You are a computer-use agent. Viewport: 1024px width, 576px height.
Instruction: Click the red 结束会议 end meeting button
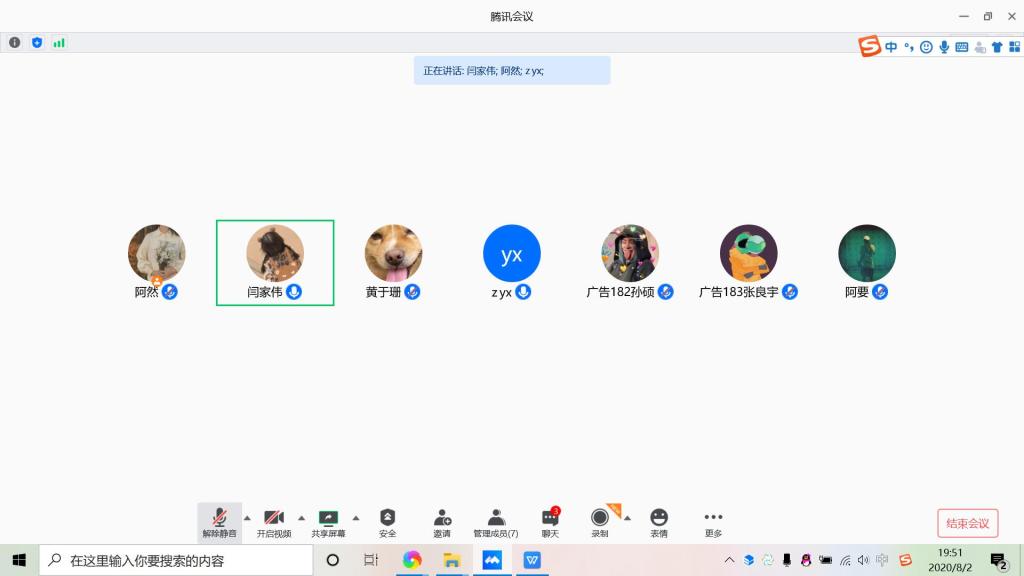(967, 523)
